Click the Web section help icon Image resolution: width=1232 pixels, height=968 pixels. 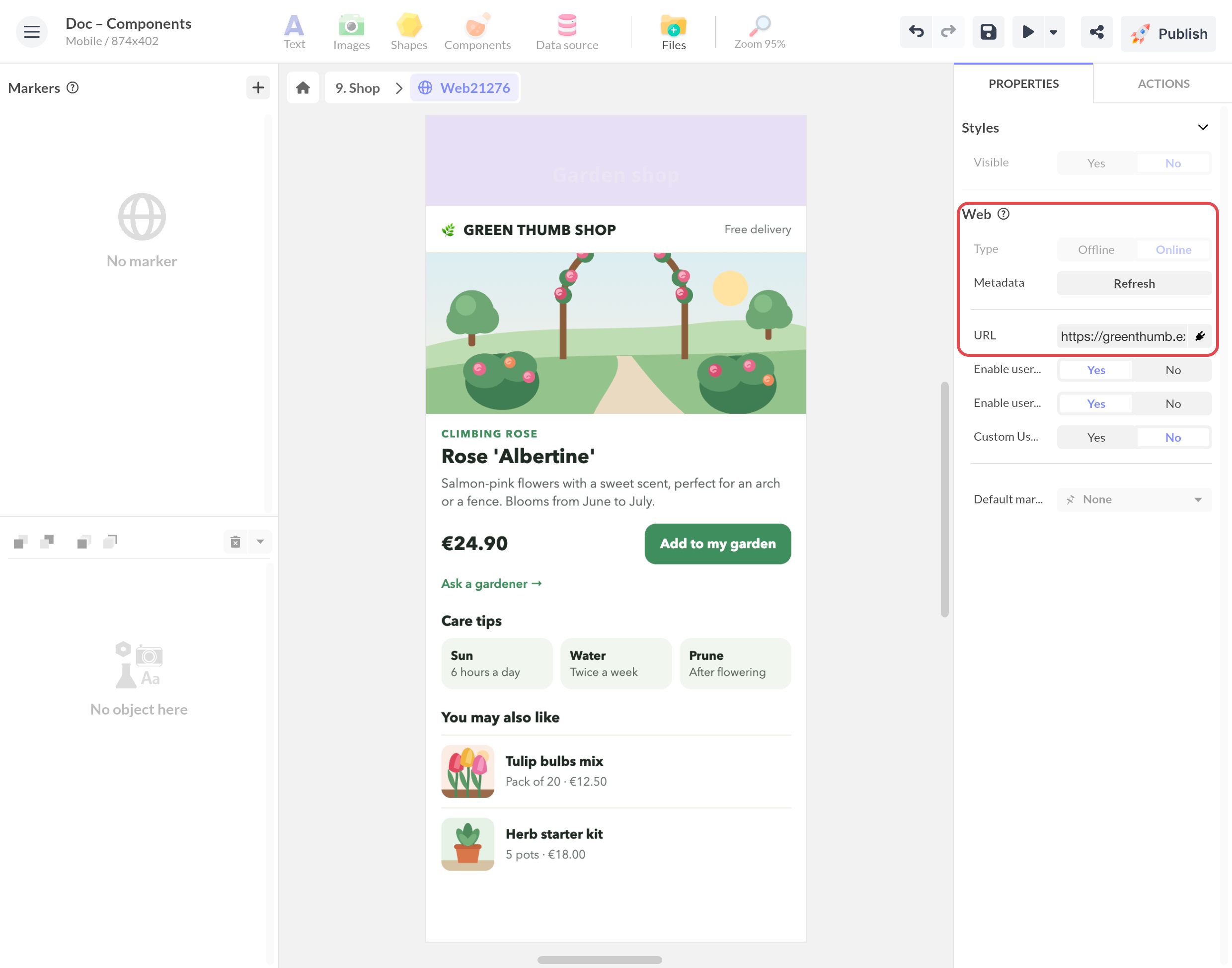point(1003,214)
